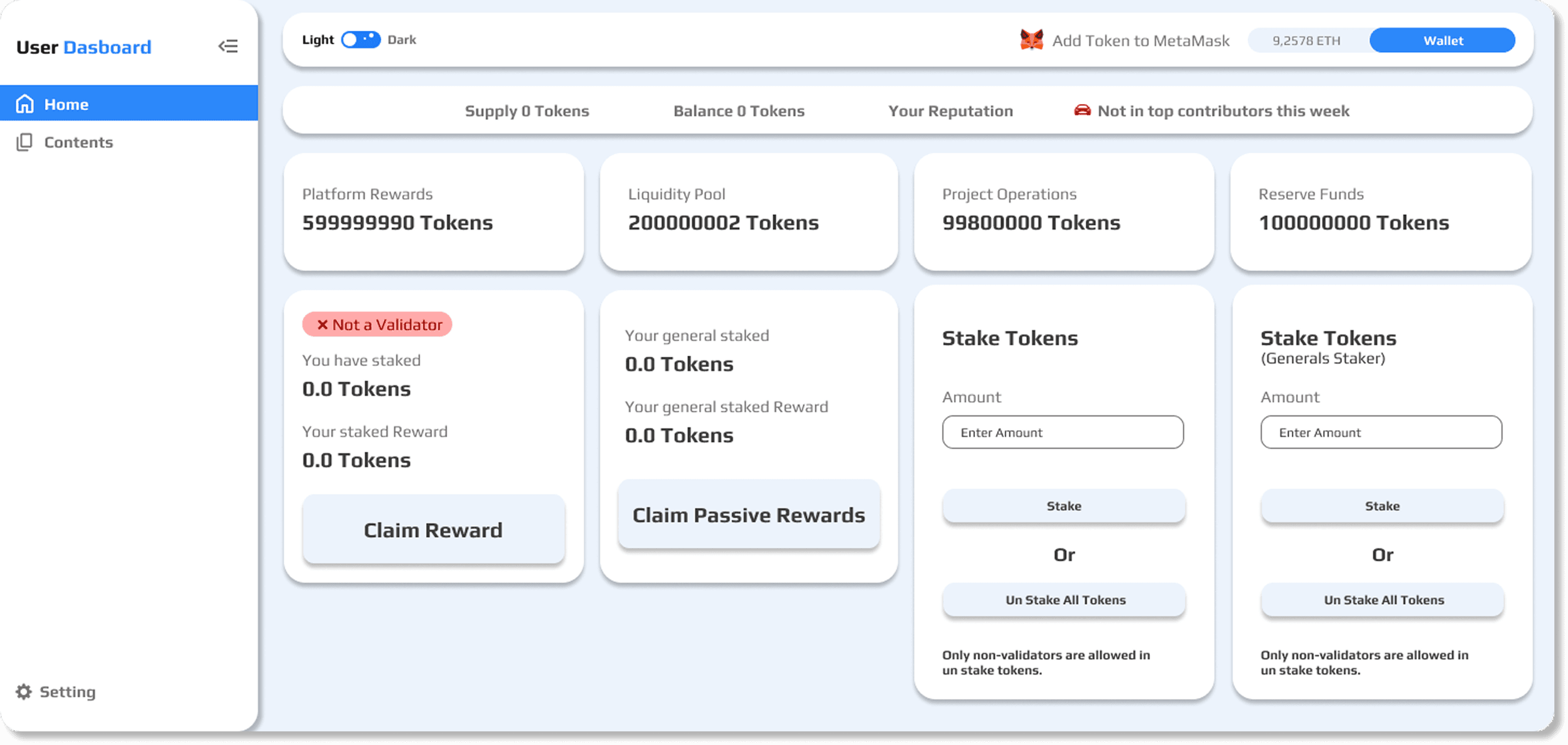Click the red car contributor icon
Viewport: 1568px width, 745px height.
pyautogui.click(x=1082, y=110)
